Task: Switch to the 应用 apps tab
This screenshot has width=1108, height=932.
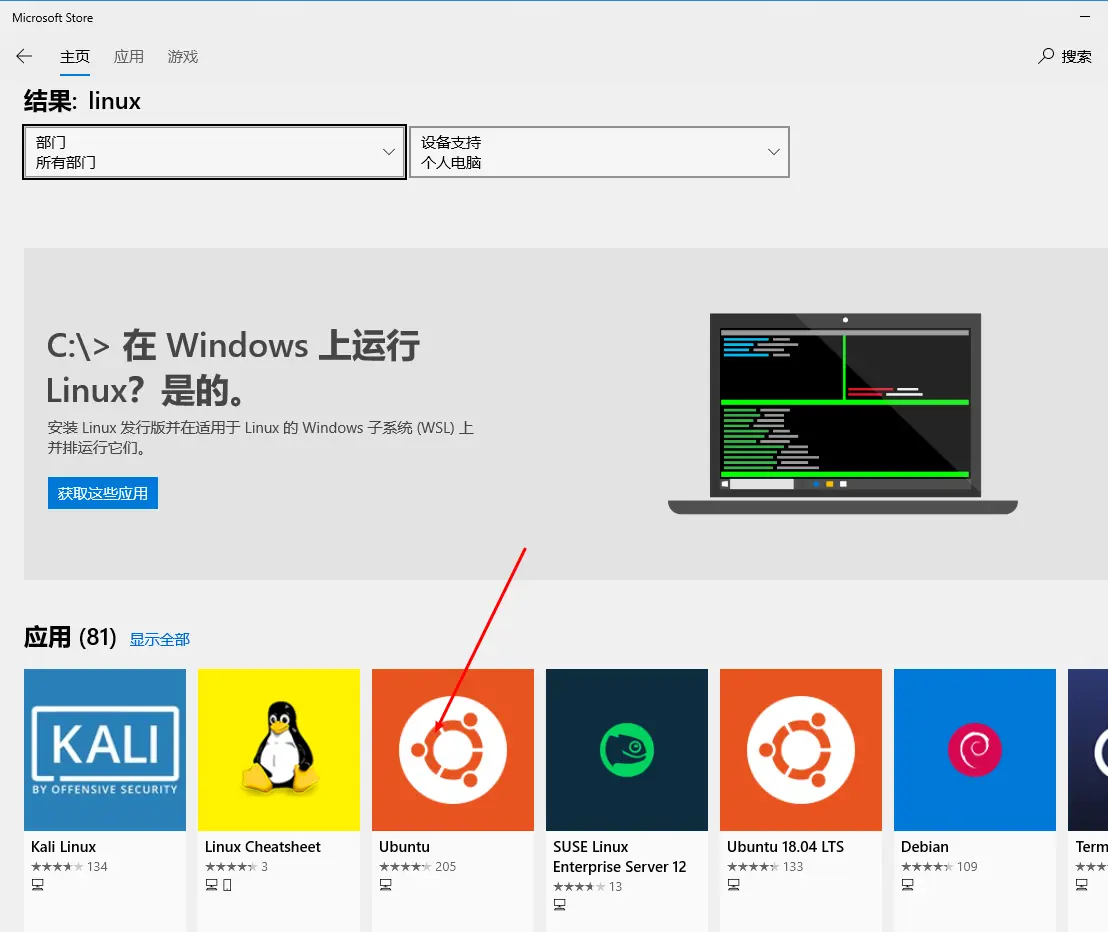Action: (129, 57)
